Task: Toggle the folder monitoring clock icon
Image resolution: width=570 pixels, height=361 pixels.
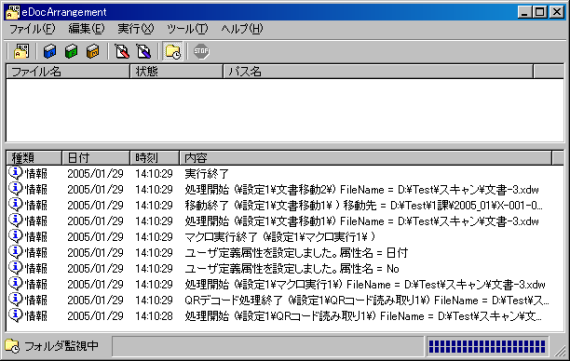Action: (173, 51)
